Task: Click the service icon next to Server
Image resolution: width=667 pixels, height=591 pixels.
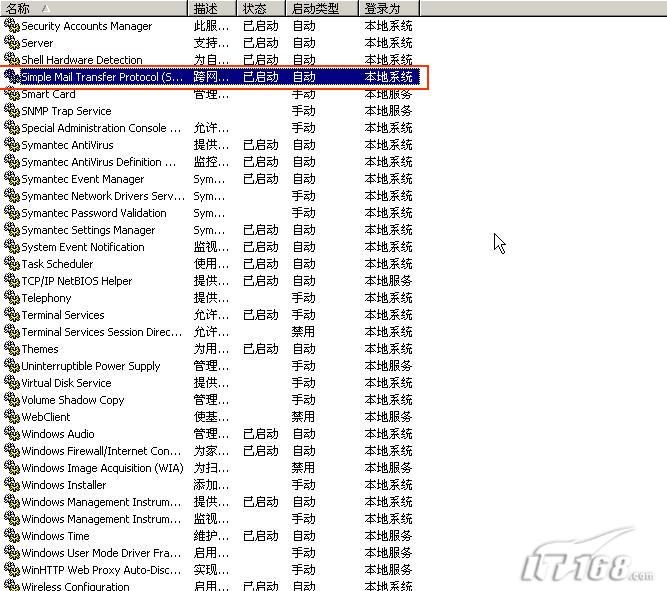Action: point(12,43)
